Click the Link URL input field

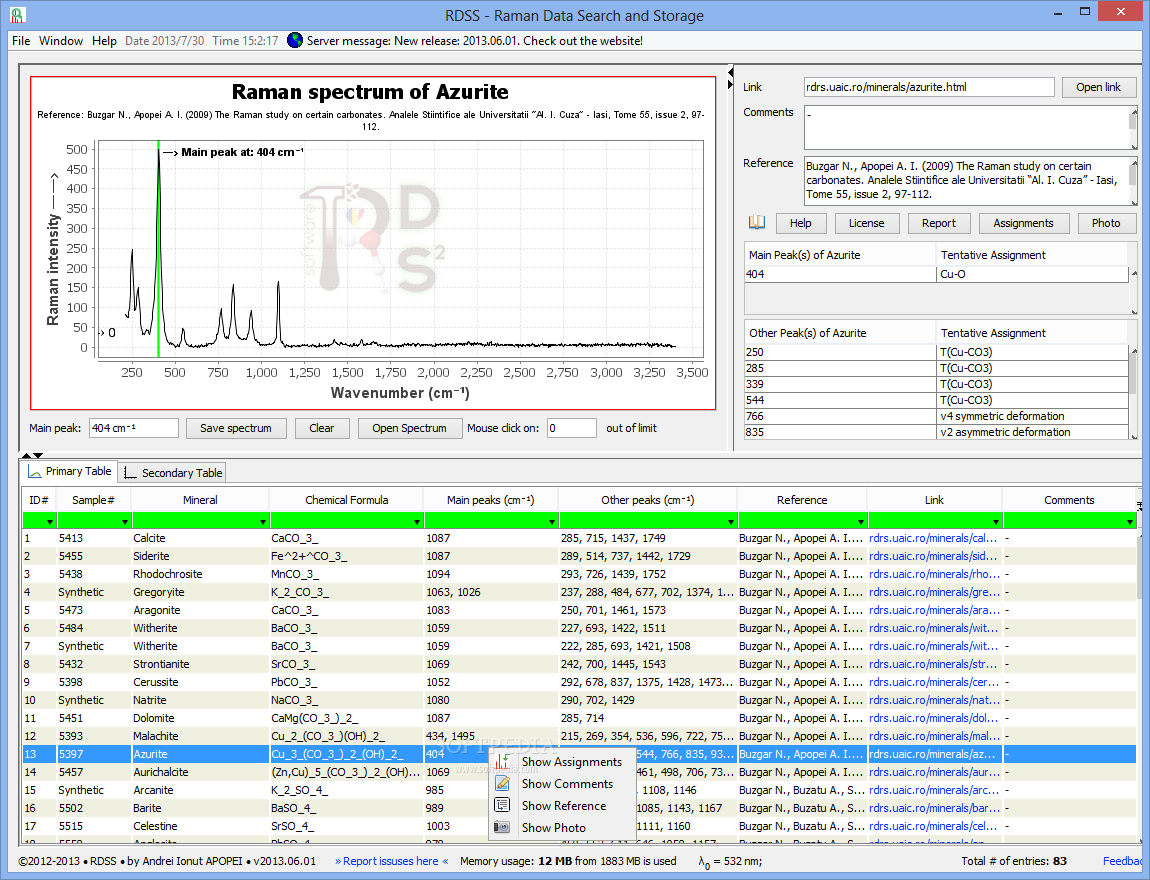(929, 87)
